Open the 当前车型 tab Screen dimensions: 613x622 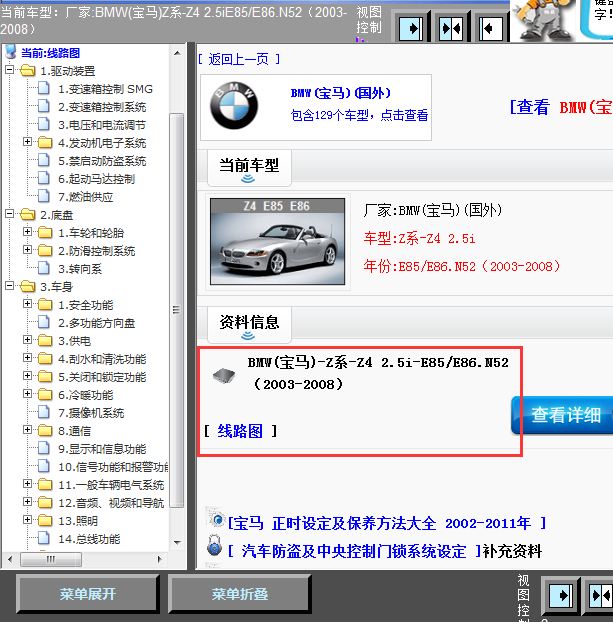(x=250, y=168)
